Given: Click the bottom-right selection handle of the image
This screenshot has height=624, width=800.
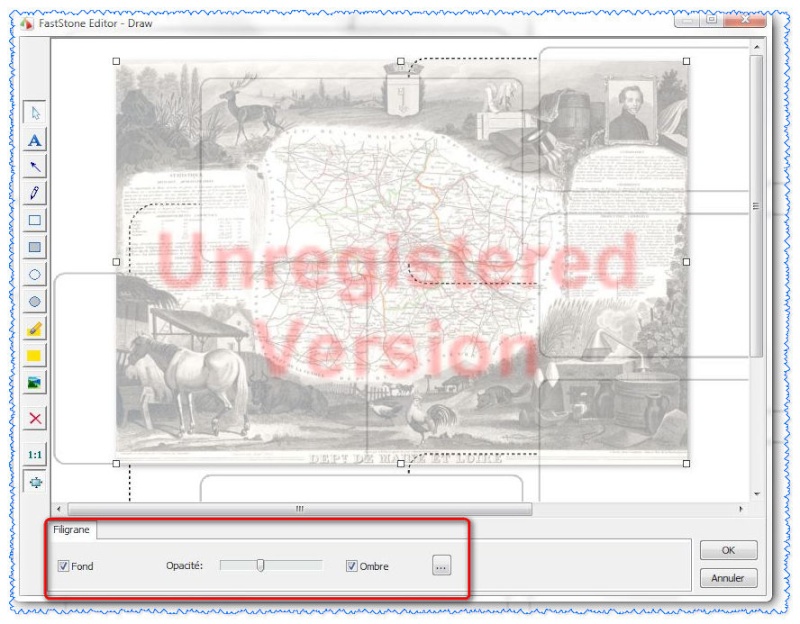Looking at the screenshot, I should pyautogui.click(x=686, y=463).
